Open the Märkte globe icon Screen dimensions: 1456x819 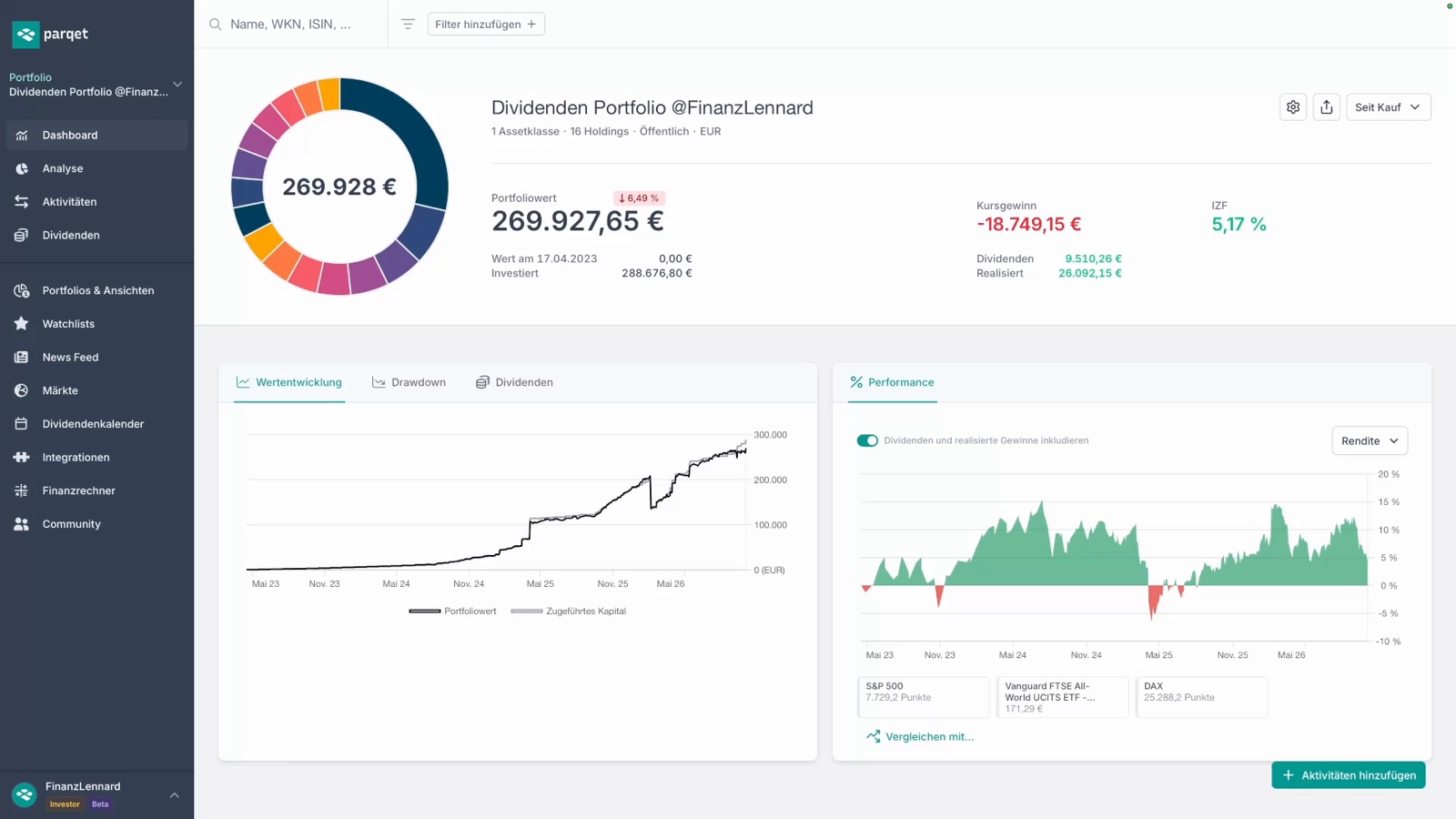point(22,390)
